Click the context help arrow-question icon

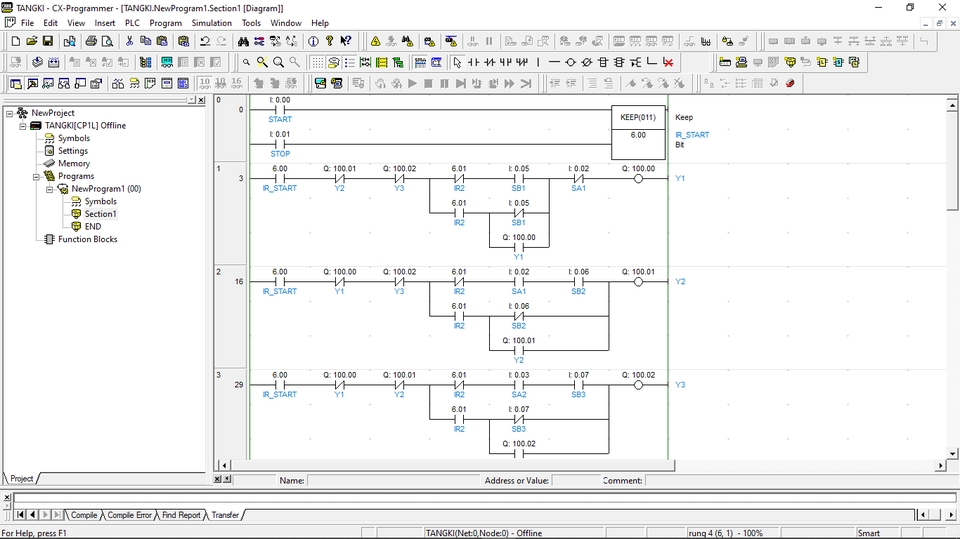tap(346, 42)
